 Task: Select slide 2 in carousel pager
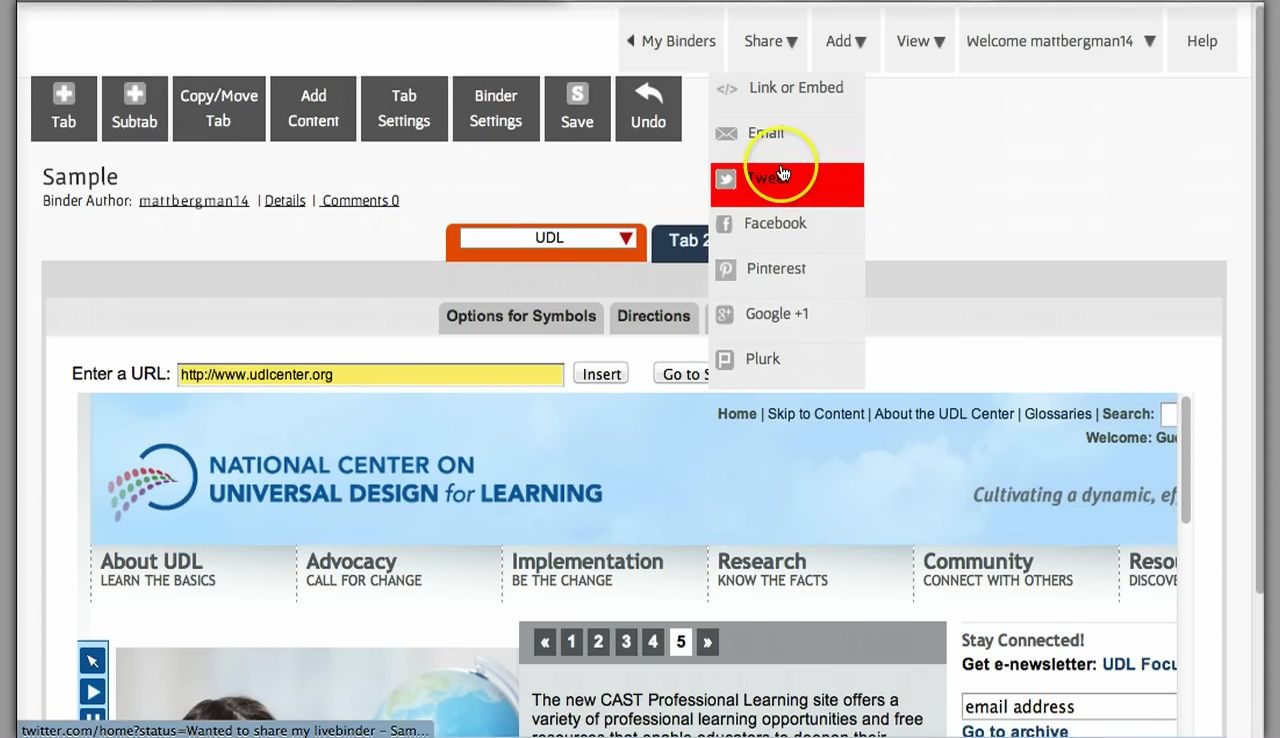tap(599, 642)
